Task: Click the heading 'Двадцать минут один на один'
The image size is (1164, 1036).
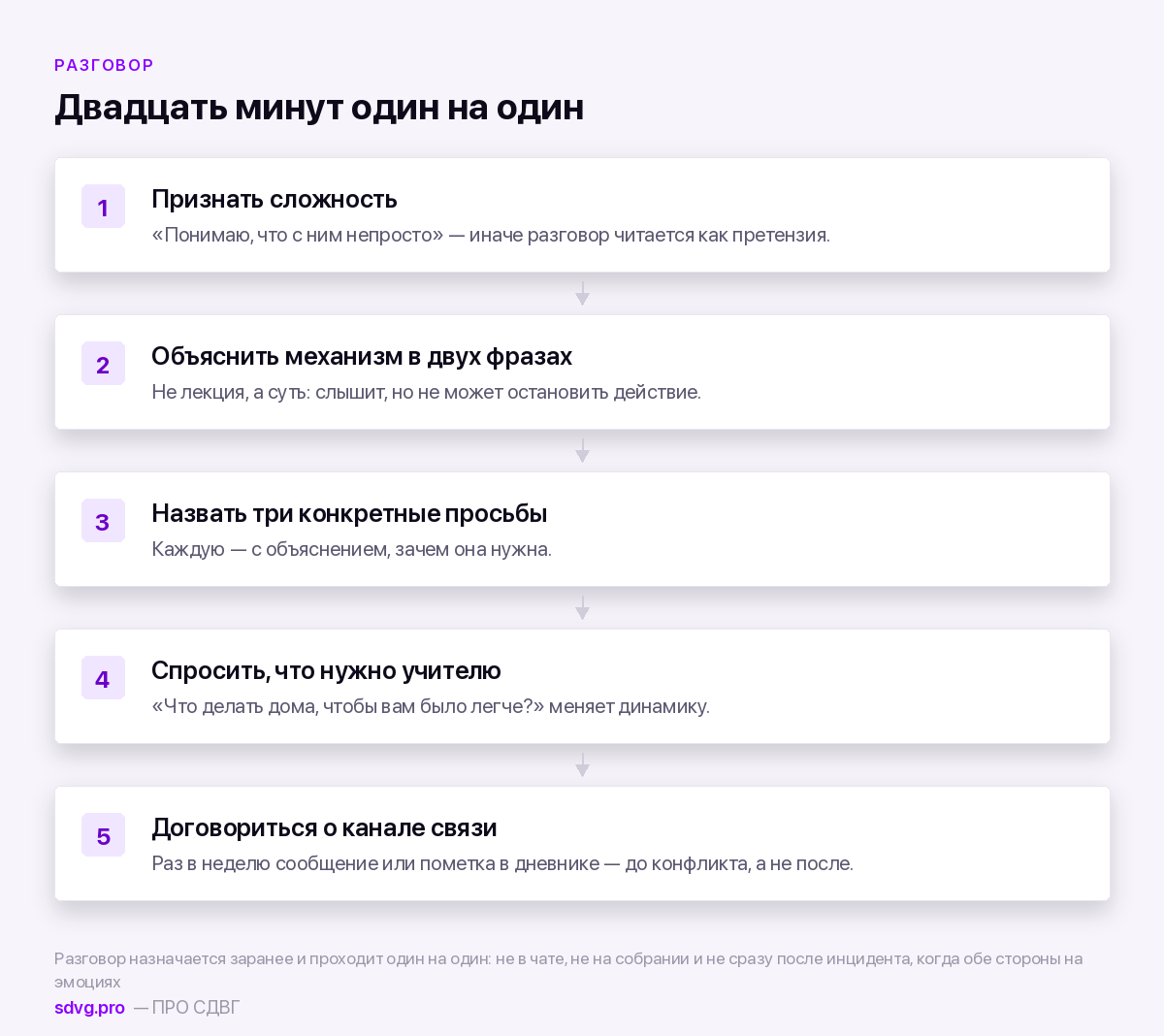Action: 319,107
